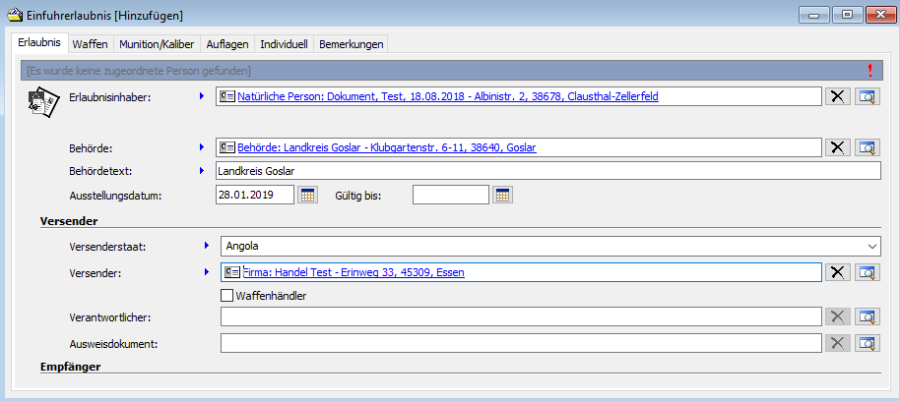Clear the Erlaubnisinhaber entry with X icon
This screenshot has width=900, height=401.
coord(838,97)
